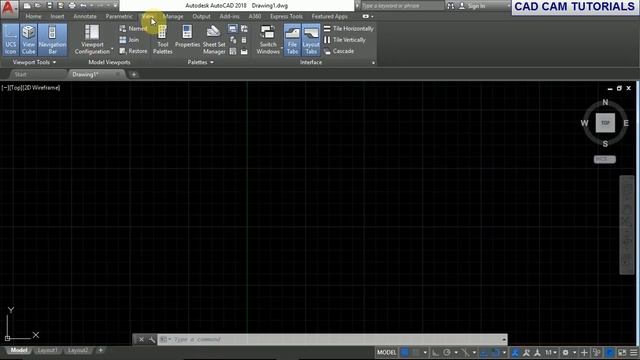
Task: Click the MODEL space button in status bar
Action: click(386, 352)
